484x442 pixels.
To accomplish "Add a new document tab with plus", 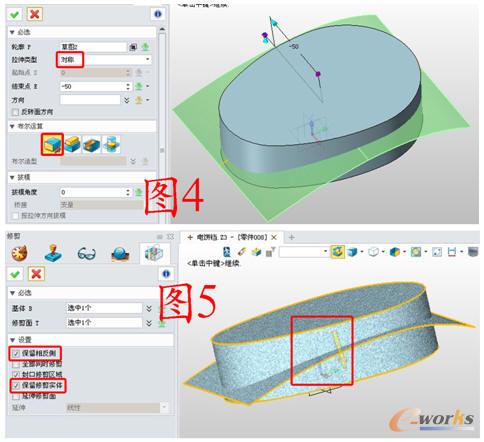I will 291,237.
